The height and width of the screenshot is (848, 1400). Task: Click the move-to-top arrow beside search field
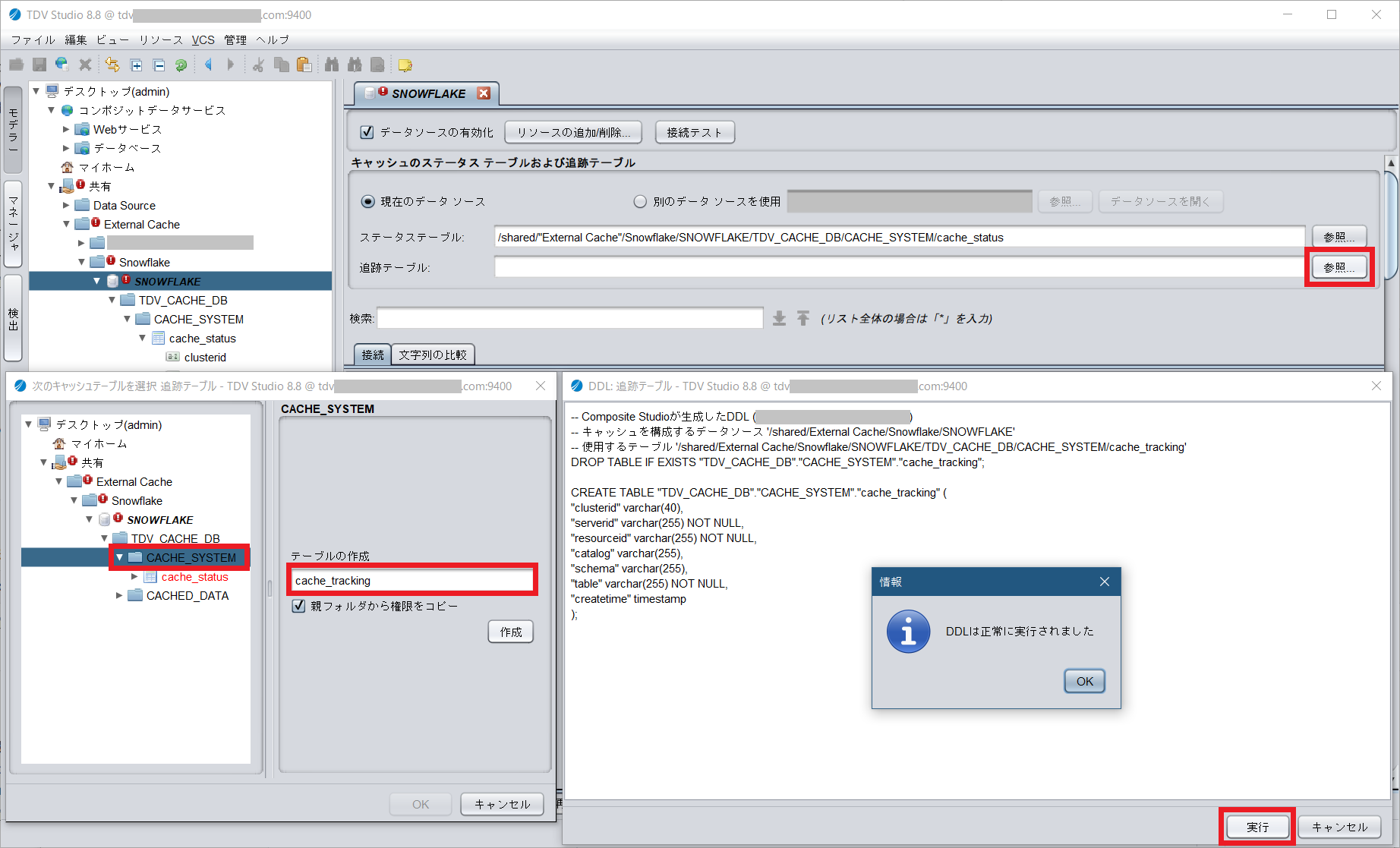pyautogui.click(x=803, y=318)
